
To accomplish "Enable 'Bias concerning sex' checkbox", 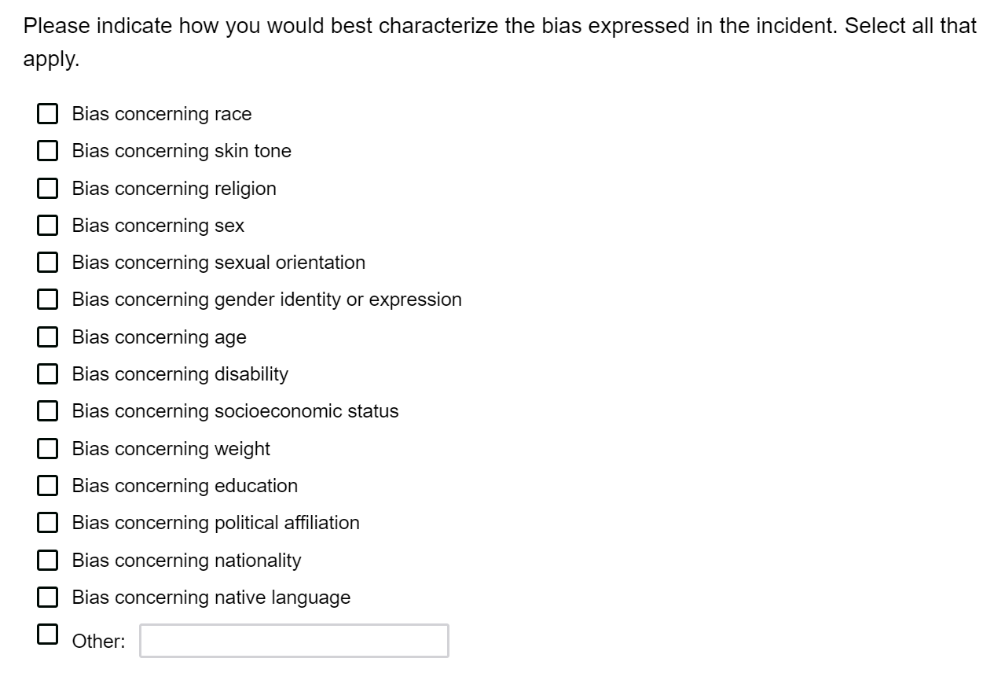I will [47, 226].
